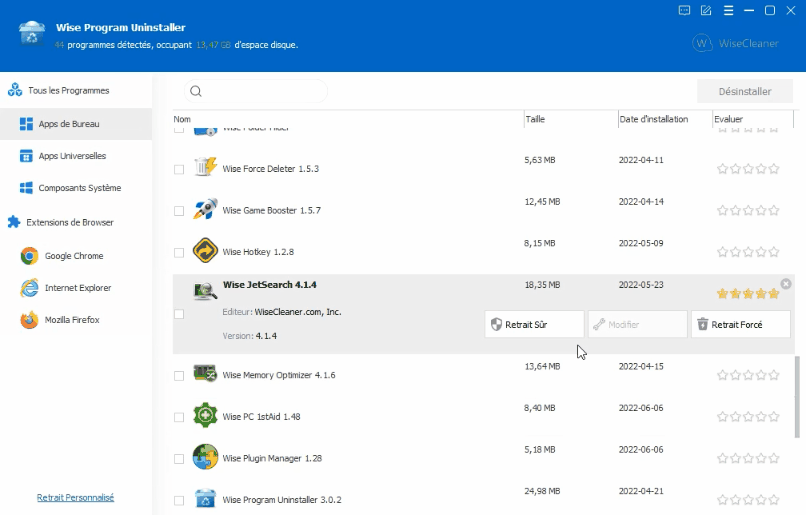The width and height of the screenshot is (806, 515).
Task: Check the Wise JetSearch 4.1.4 checkbox
Action: (x=179, y=314)
